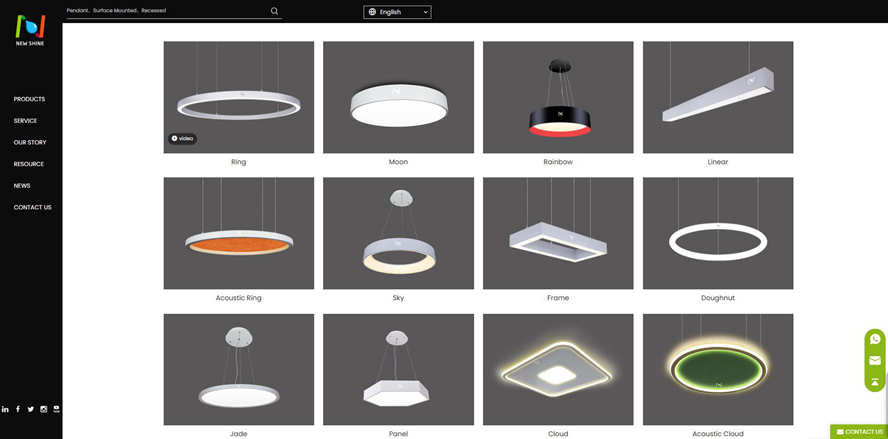The image size is (888, 439).
Task: Select SERVICE in the sidebar
Action: [x=25, y=121]
